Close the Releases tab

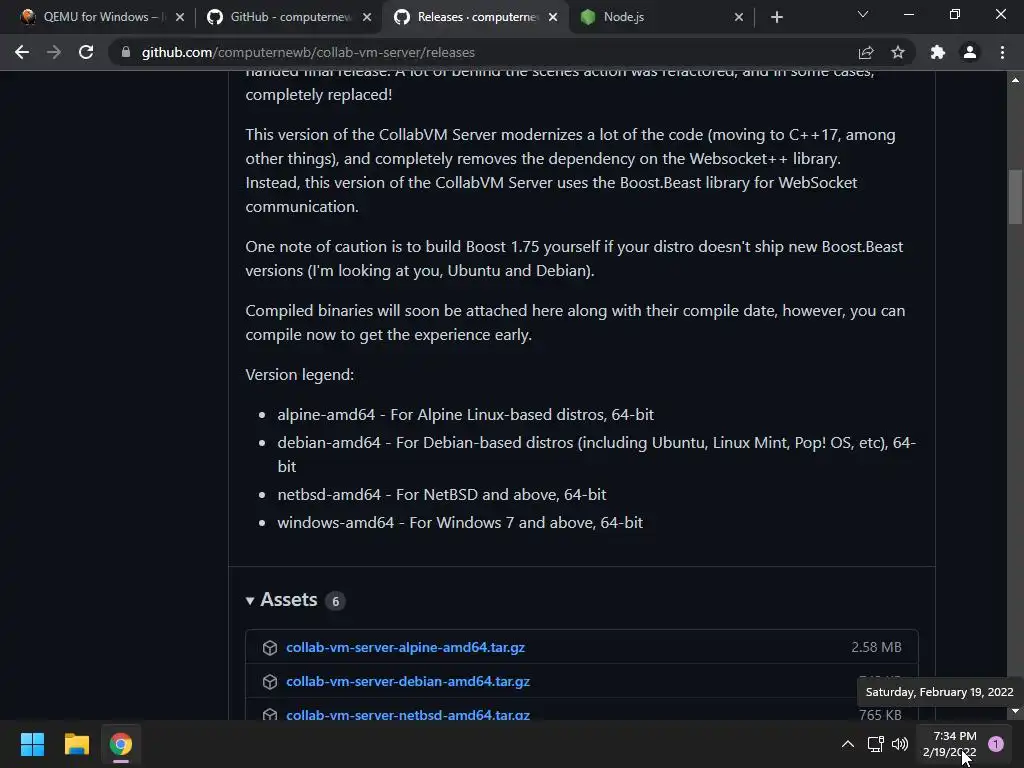tap(553, 17)
